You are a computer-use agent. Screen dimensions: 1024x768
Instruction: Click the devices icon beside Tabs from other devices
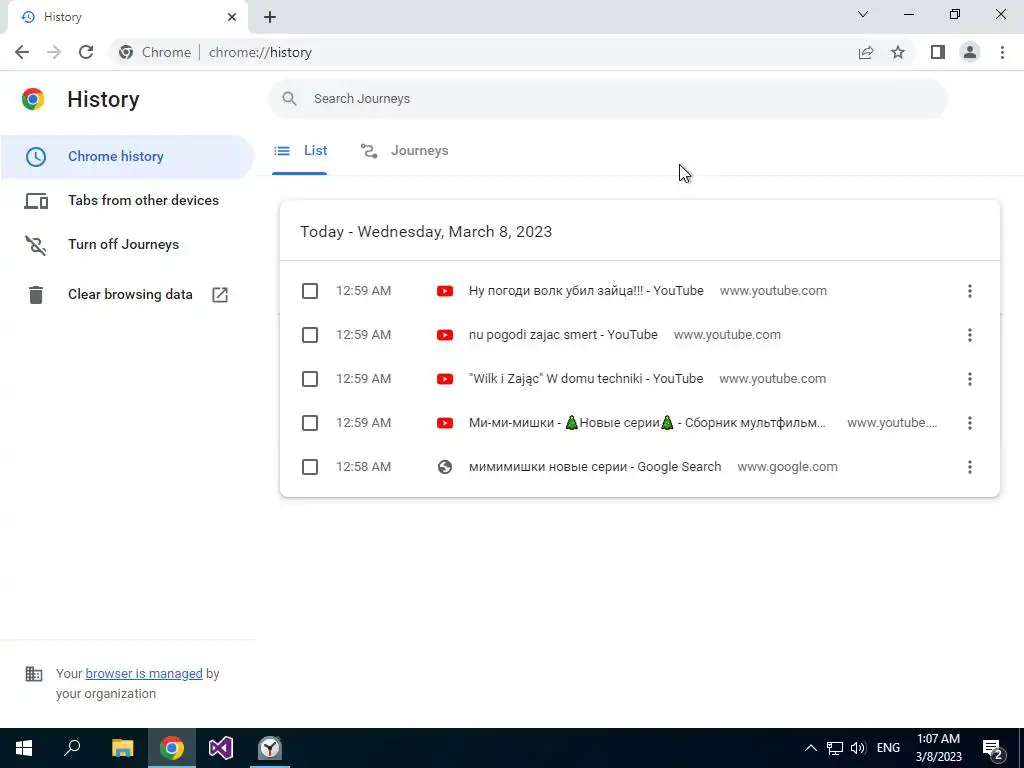[x=36, y=201]
